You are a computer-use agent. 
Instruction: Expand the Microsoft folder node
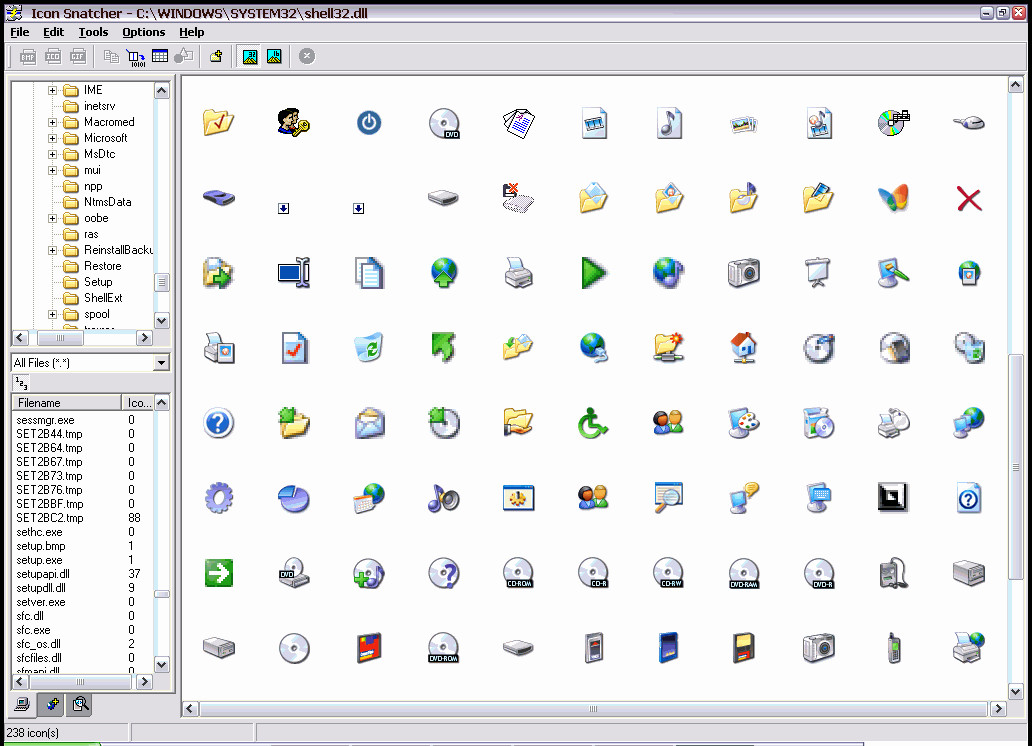coord(52,138)
